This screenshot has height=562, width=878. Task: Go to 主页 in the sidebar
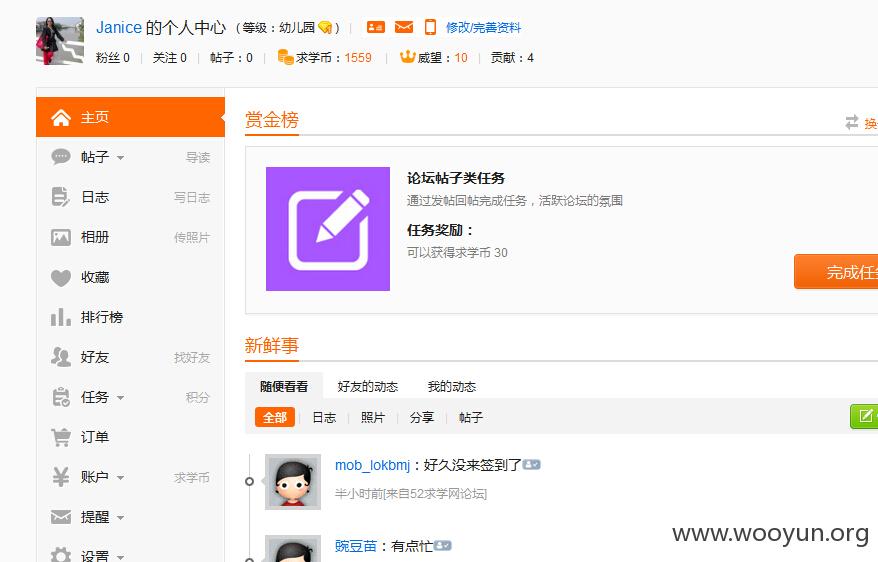[130, 117]
